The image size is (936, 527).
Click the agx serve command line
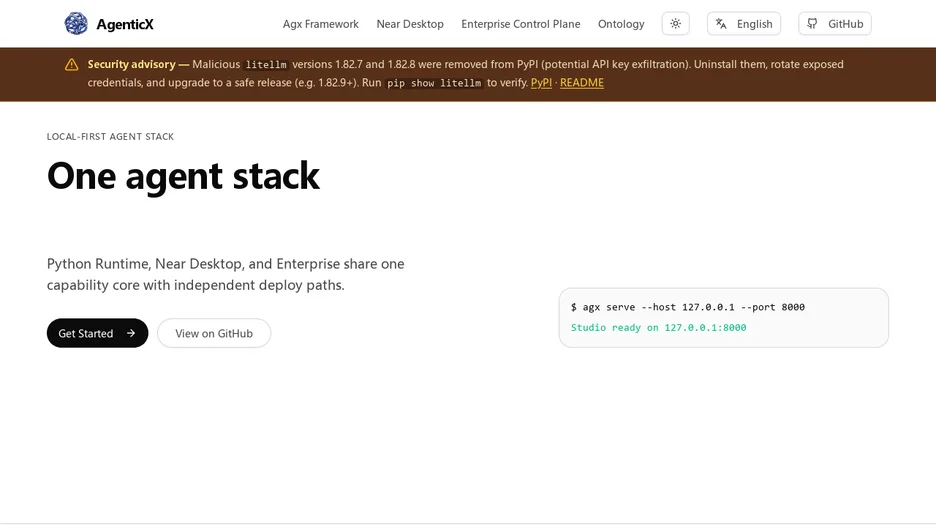click(688, 307)
